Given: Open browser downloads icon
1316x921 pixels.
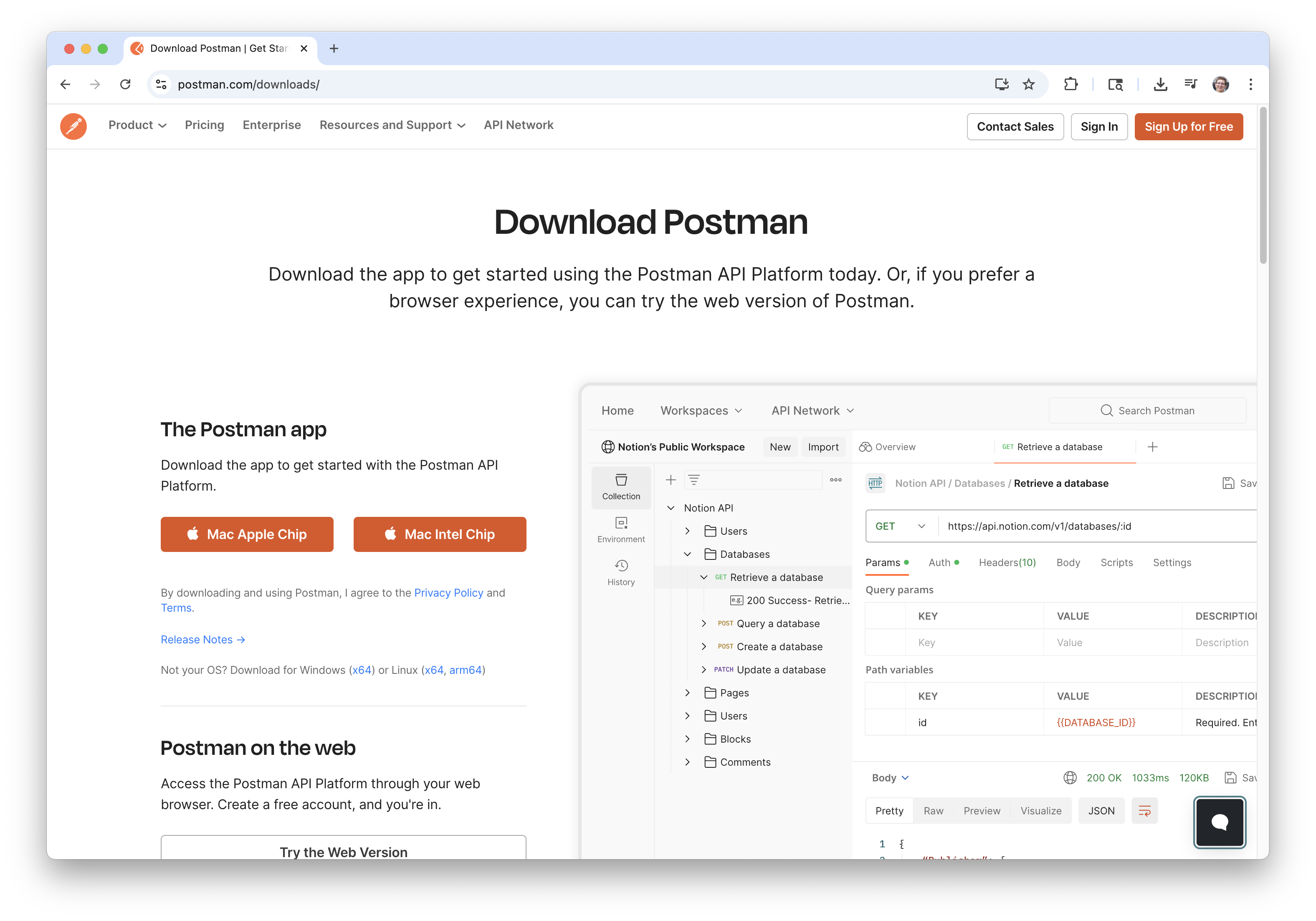Looking at the screenshot, I should (1160, 84).
